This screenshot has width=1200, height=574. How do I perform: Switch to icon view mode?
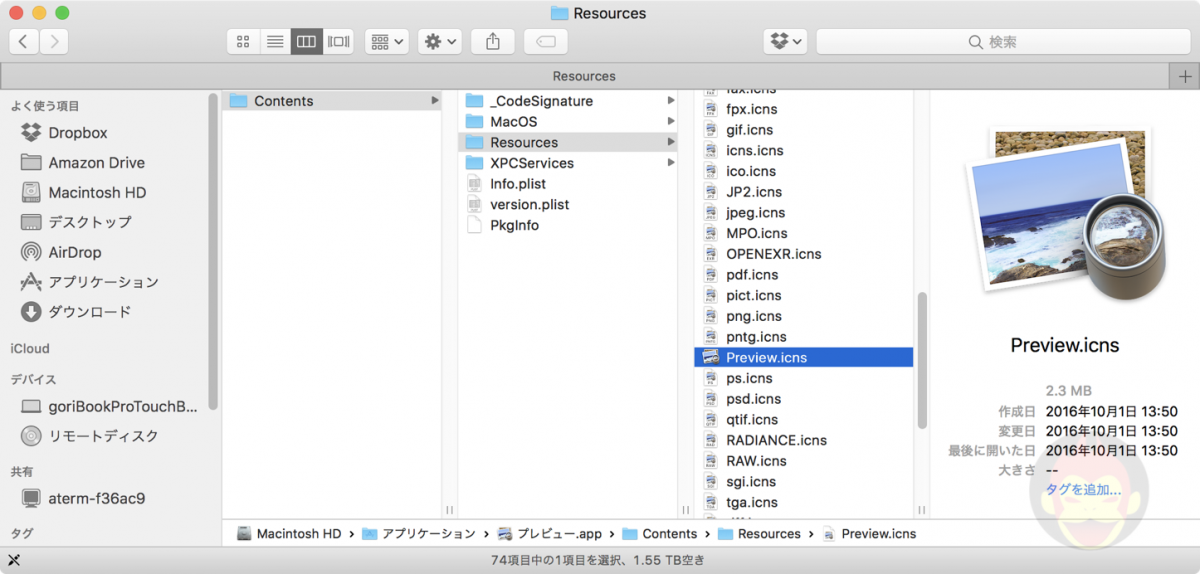[243, 41]
